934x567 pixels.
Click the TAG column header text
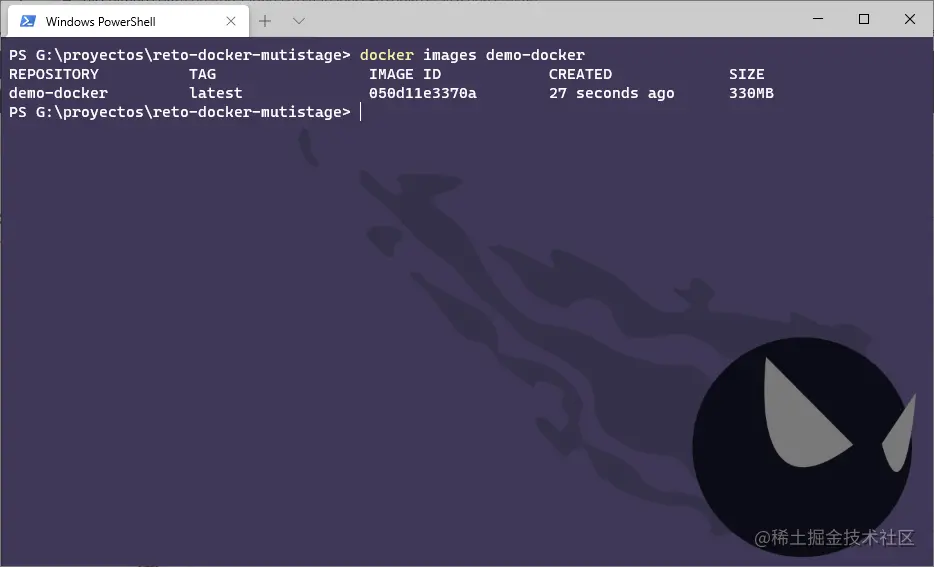click(x=203, y=74)
